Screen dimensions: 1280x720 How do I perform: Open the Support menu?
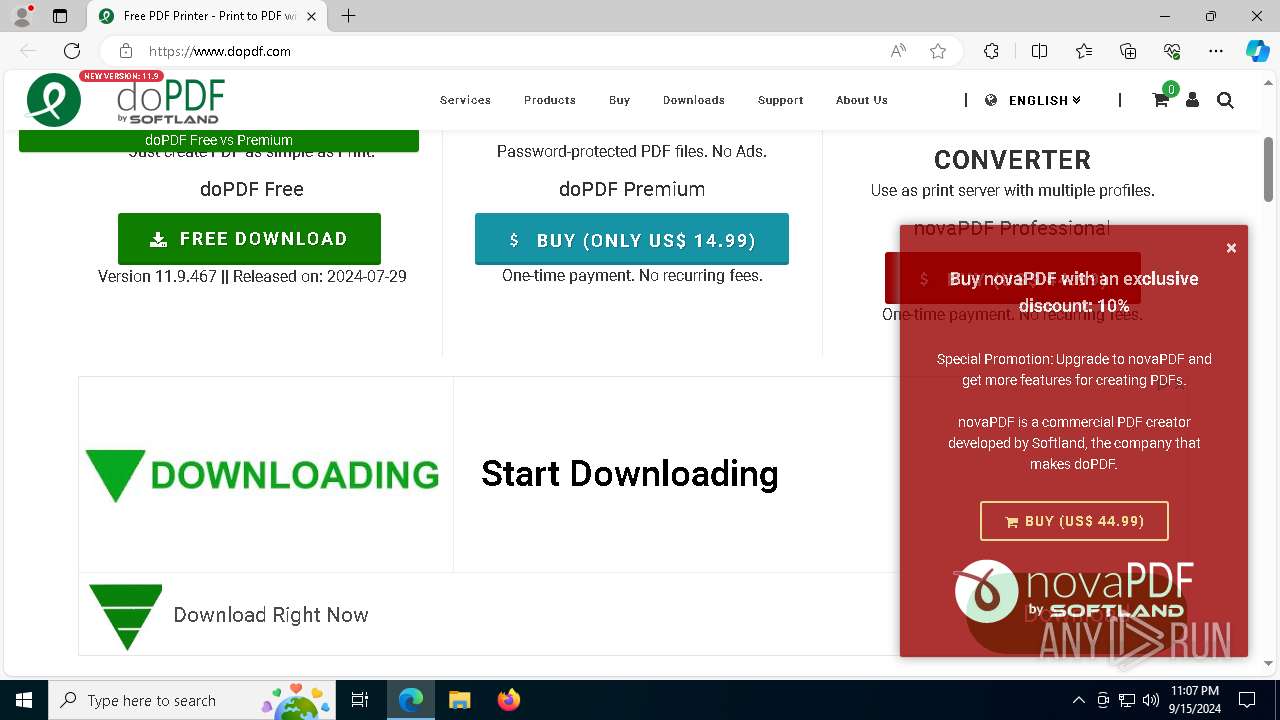coord(781,100)
